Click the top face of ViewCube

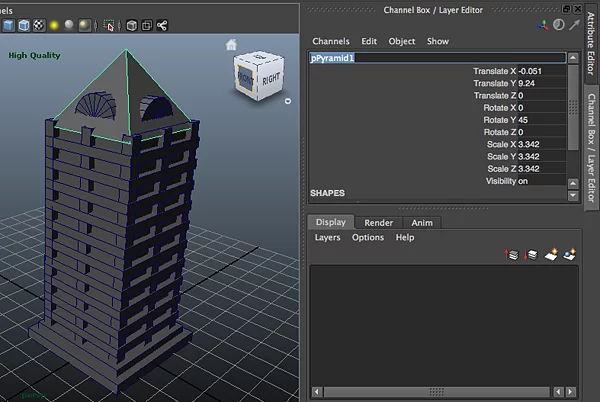(260, 57)
